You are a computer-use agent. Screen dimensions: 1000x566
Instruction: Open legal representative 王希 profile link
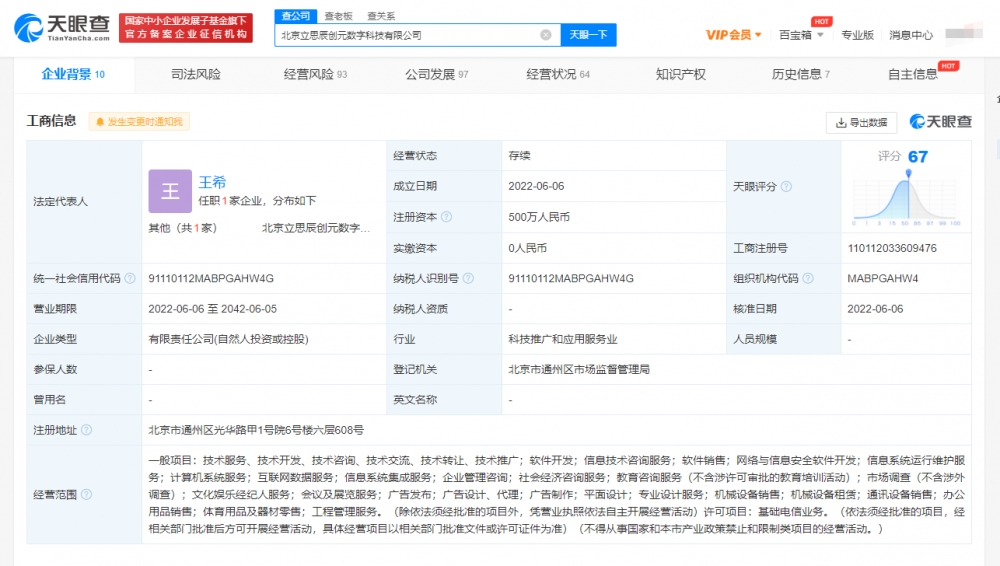(212, 182)
